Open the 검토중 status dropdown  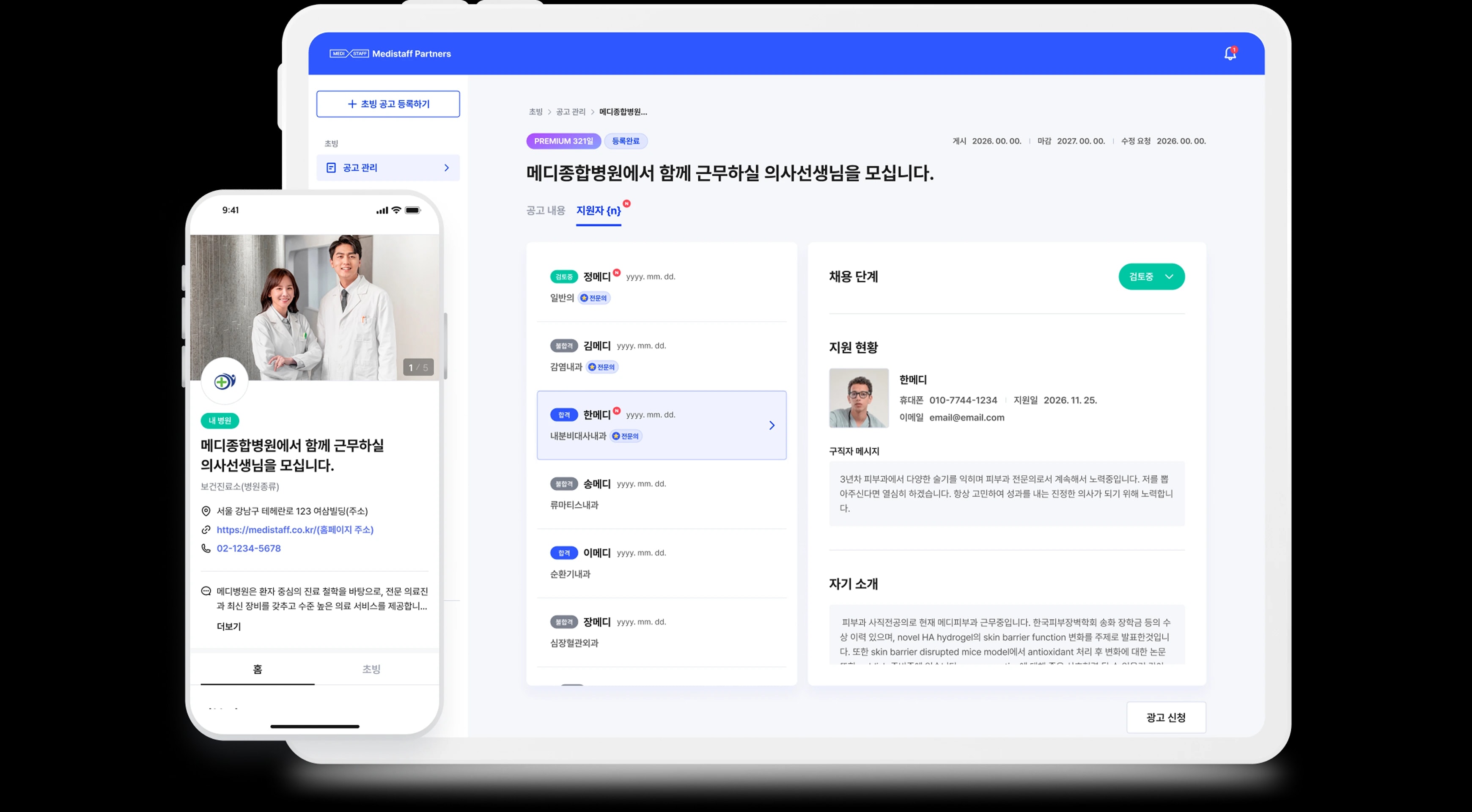[x=1151, y=277]
